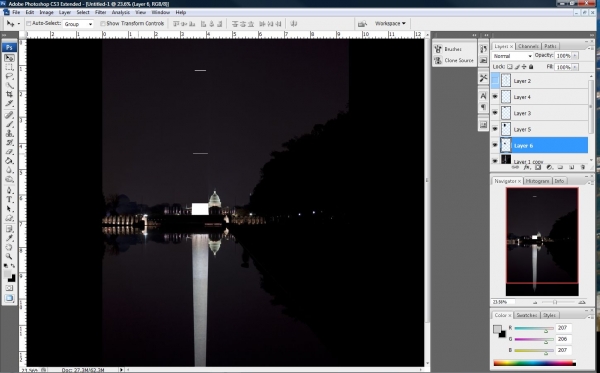Switch to the Histogram tab
Image resolution: width=600 pixels, height=373 pixels.
(x=537, y=181)
